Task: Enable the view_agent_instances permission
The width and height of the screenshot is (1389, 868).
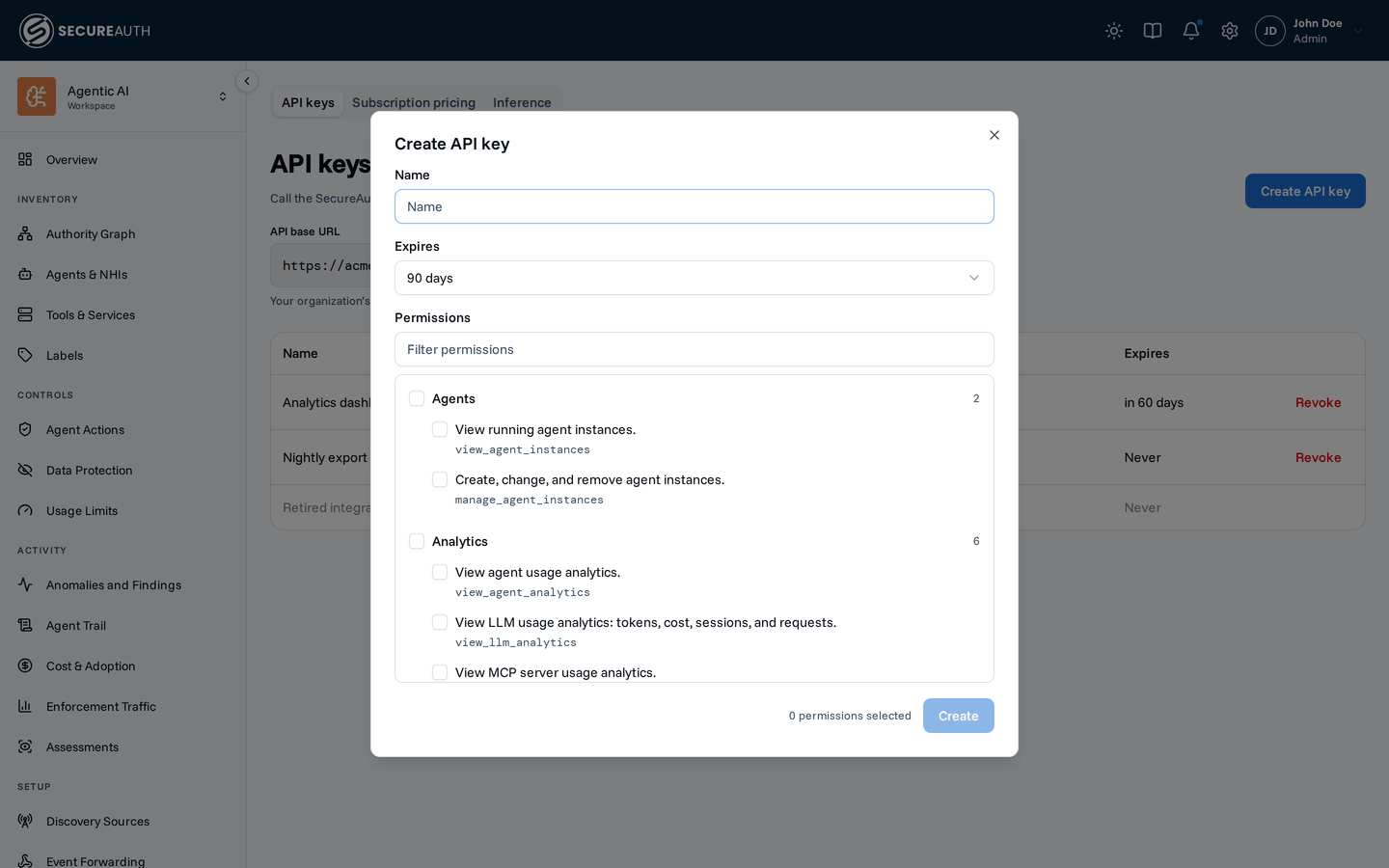Action: 440,429
